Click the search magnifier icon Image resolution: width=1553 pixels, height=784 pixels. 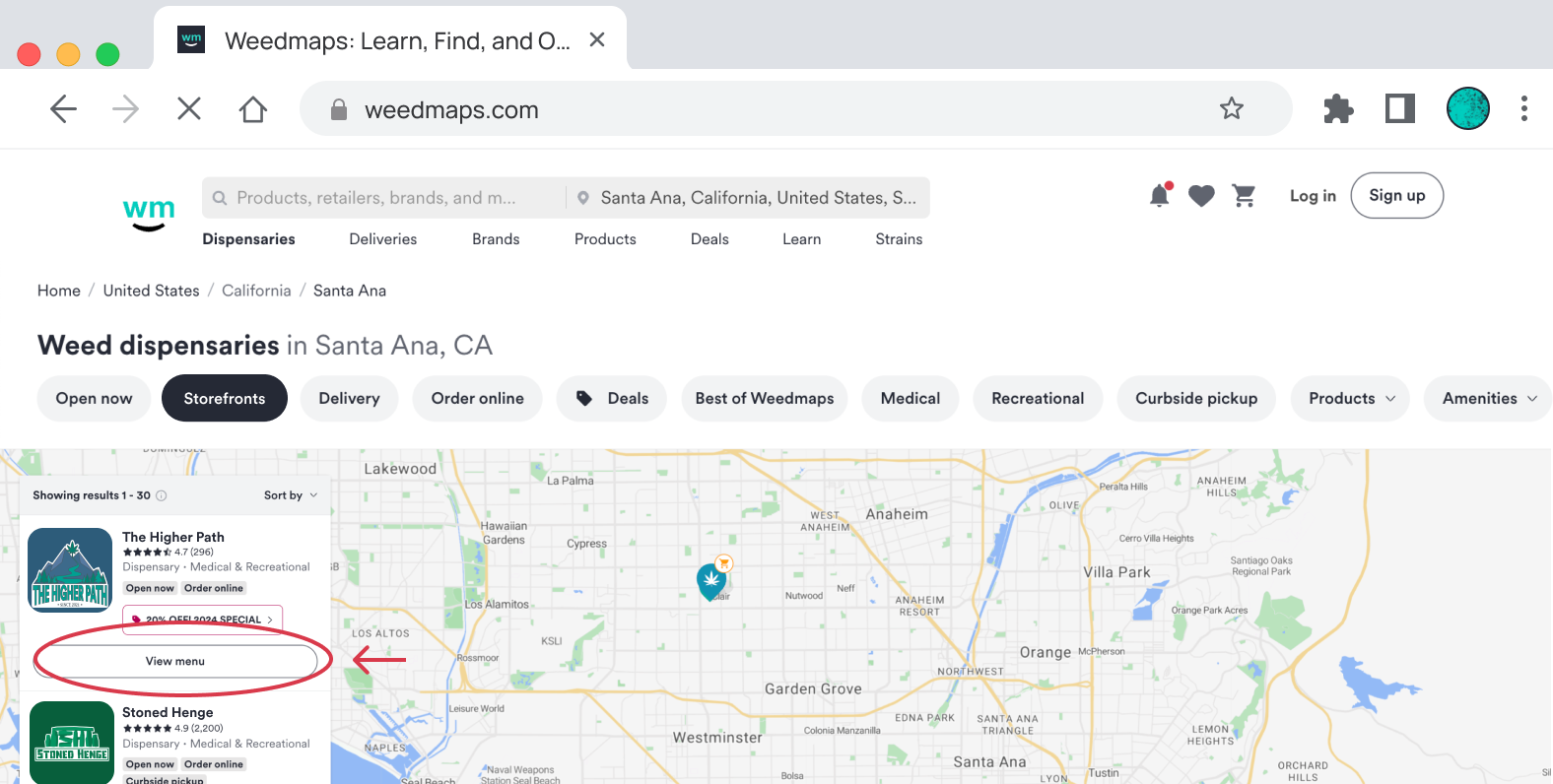[220, 198]
